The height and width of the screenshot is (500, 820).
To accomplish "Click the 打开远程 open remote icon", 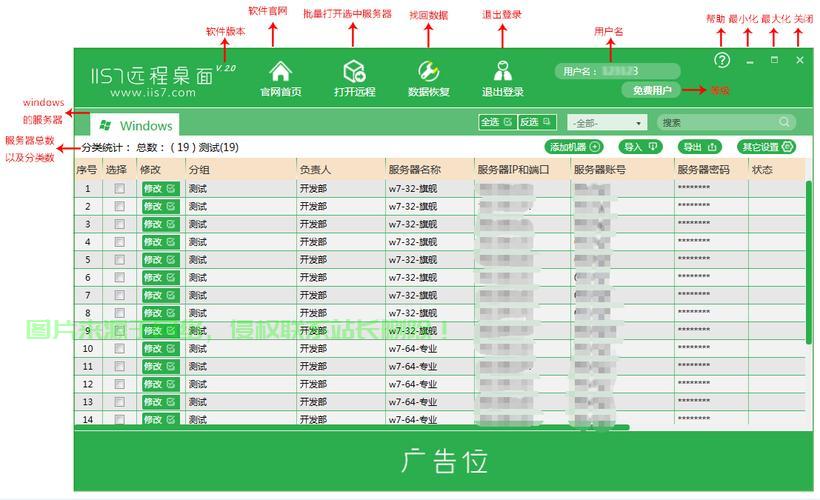I will point(354,72).
